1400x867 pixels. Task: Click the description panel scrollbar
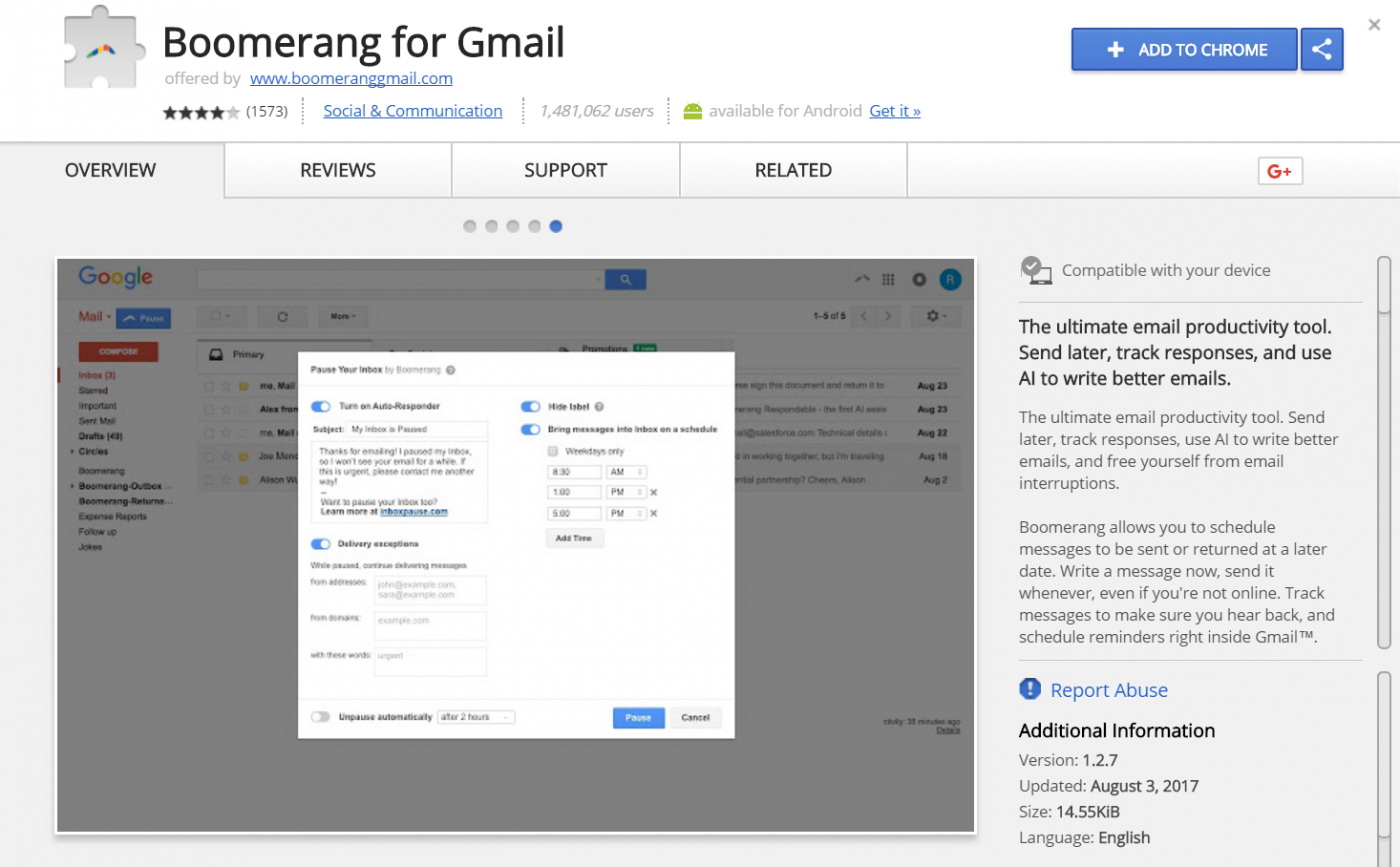point(1384,452)
